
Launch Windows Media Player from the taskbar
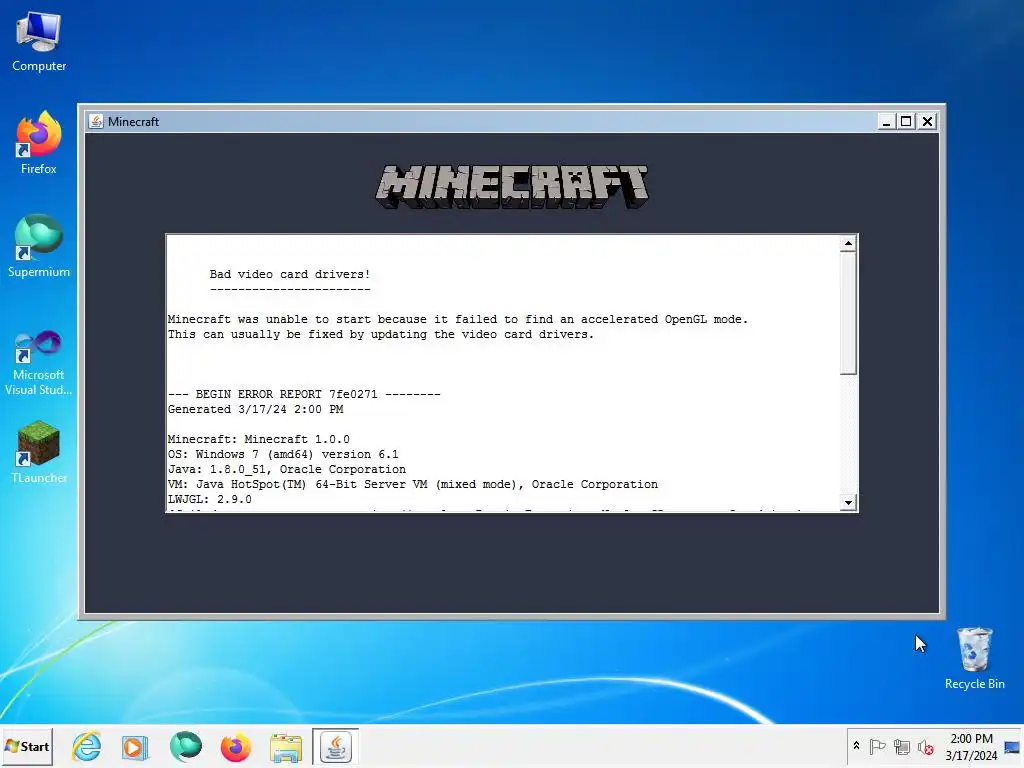click(x=136, y=746)
